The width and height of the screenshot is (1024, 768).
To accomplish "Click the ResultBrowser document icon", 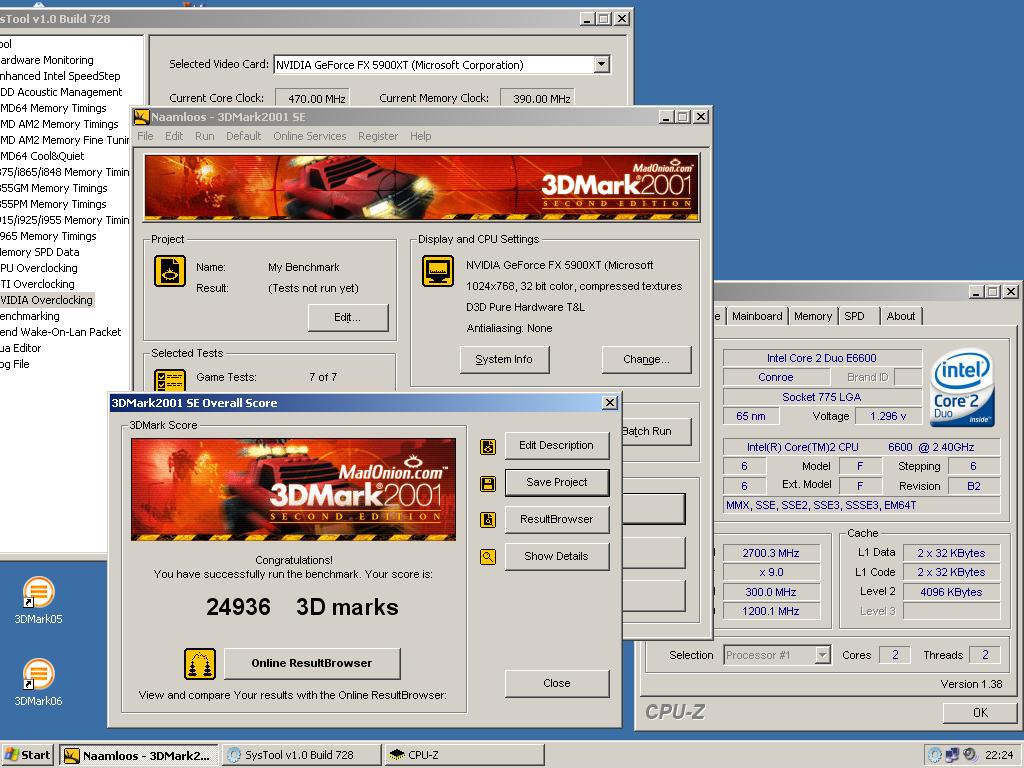I will tap(488, 520).
